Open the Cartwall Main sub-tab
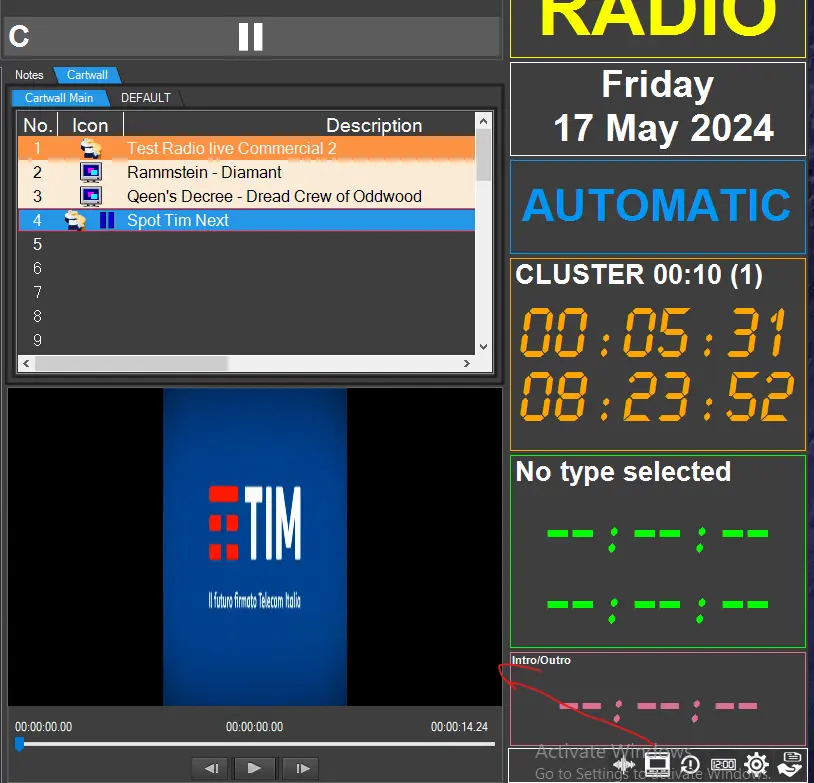 (59, 98)
